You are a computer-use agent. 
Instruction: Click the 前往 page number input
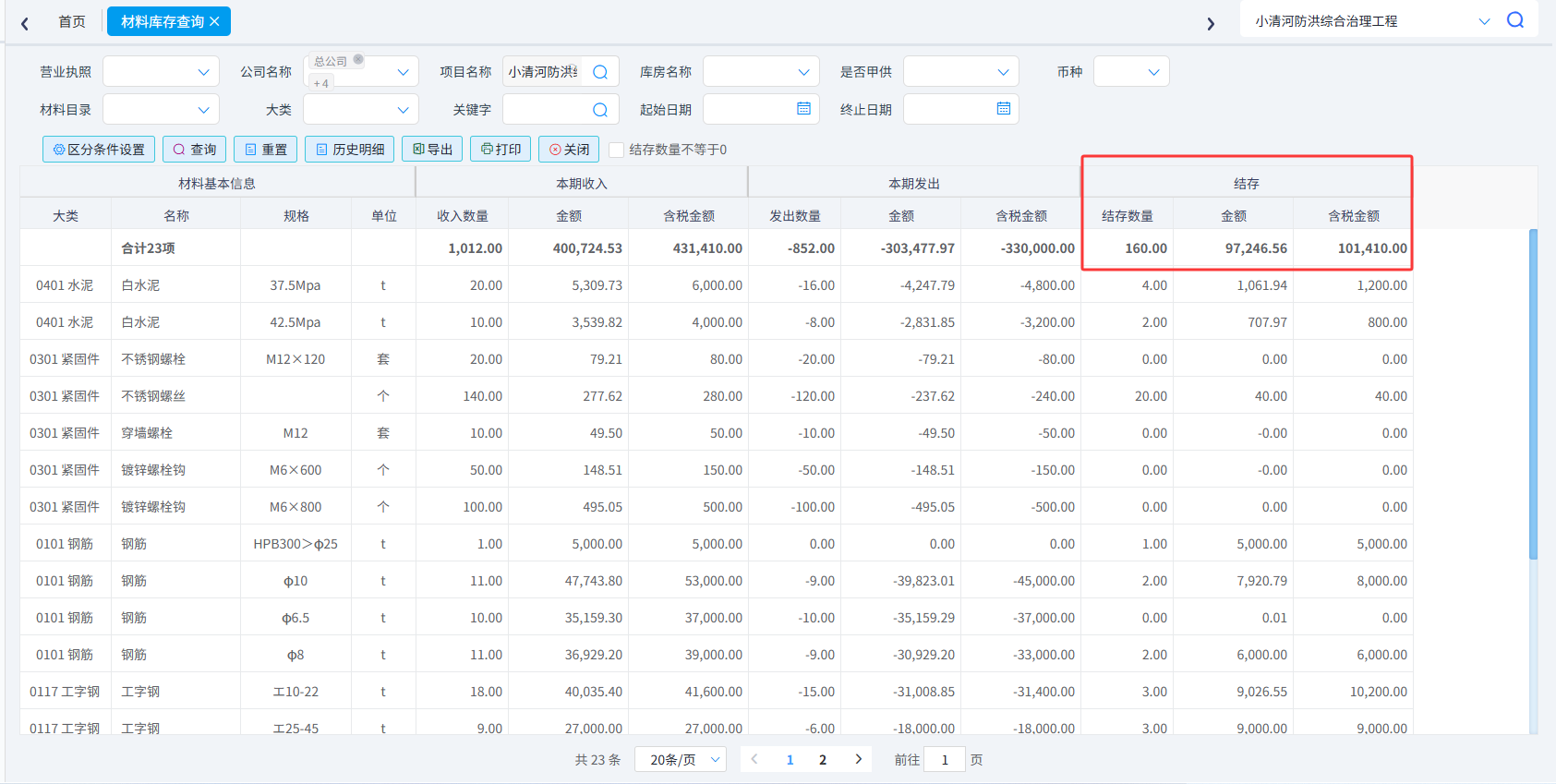945,759
